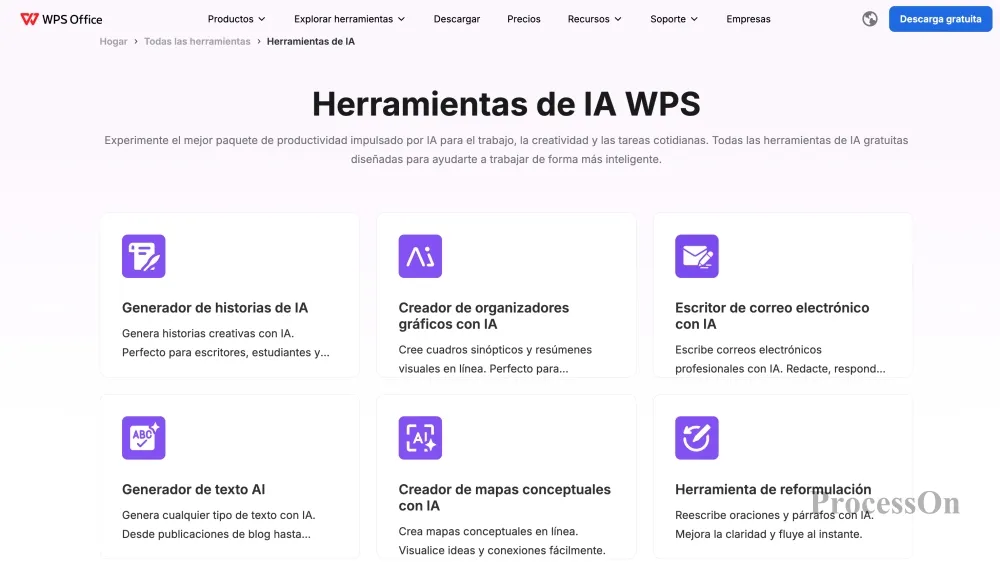Click the Herramientas de IA WPS heading
The height and width of the screenshot is (562, 1000).
coord(506,103)
